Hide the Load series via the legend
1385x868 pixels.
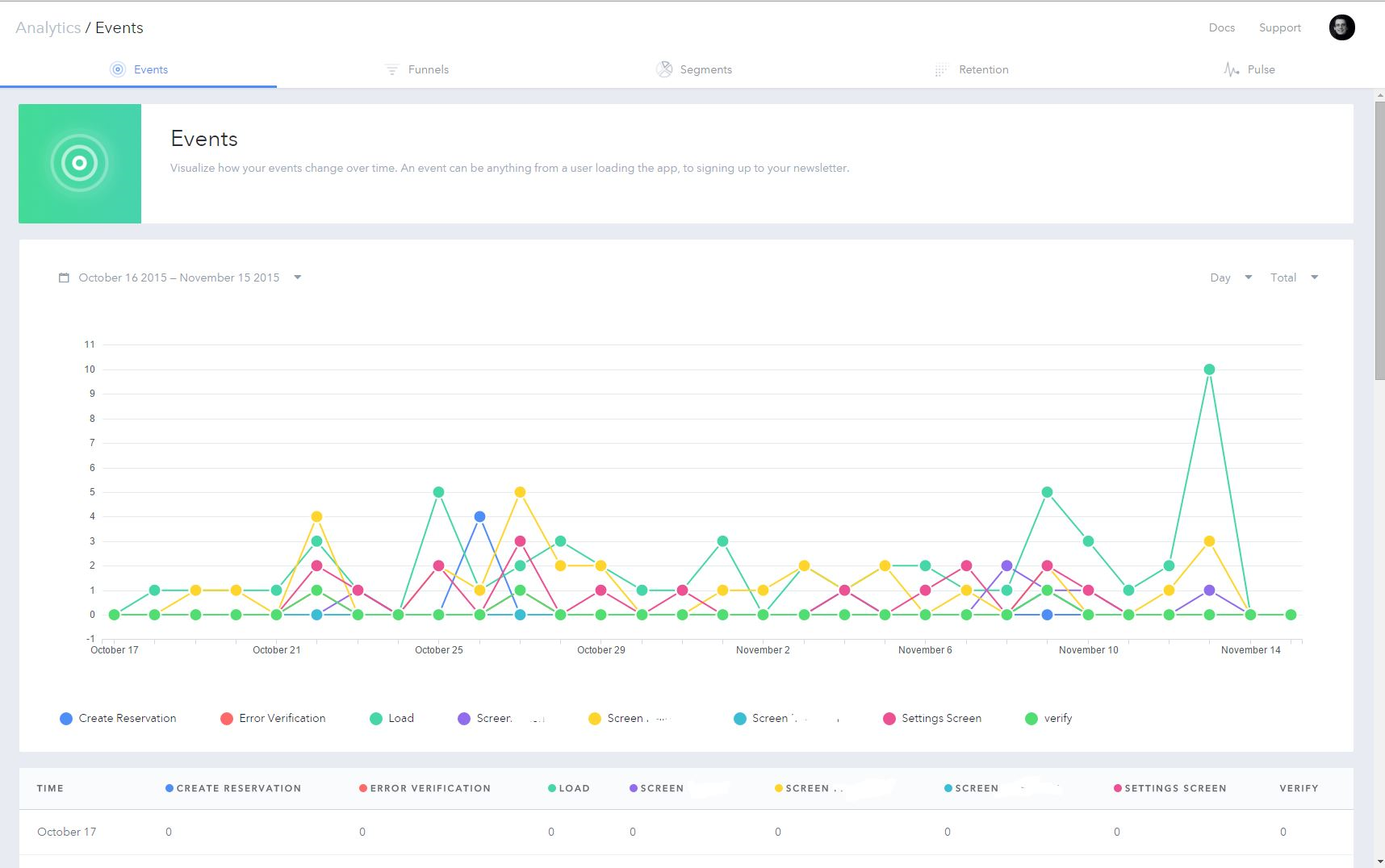coord(391,719)
